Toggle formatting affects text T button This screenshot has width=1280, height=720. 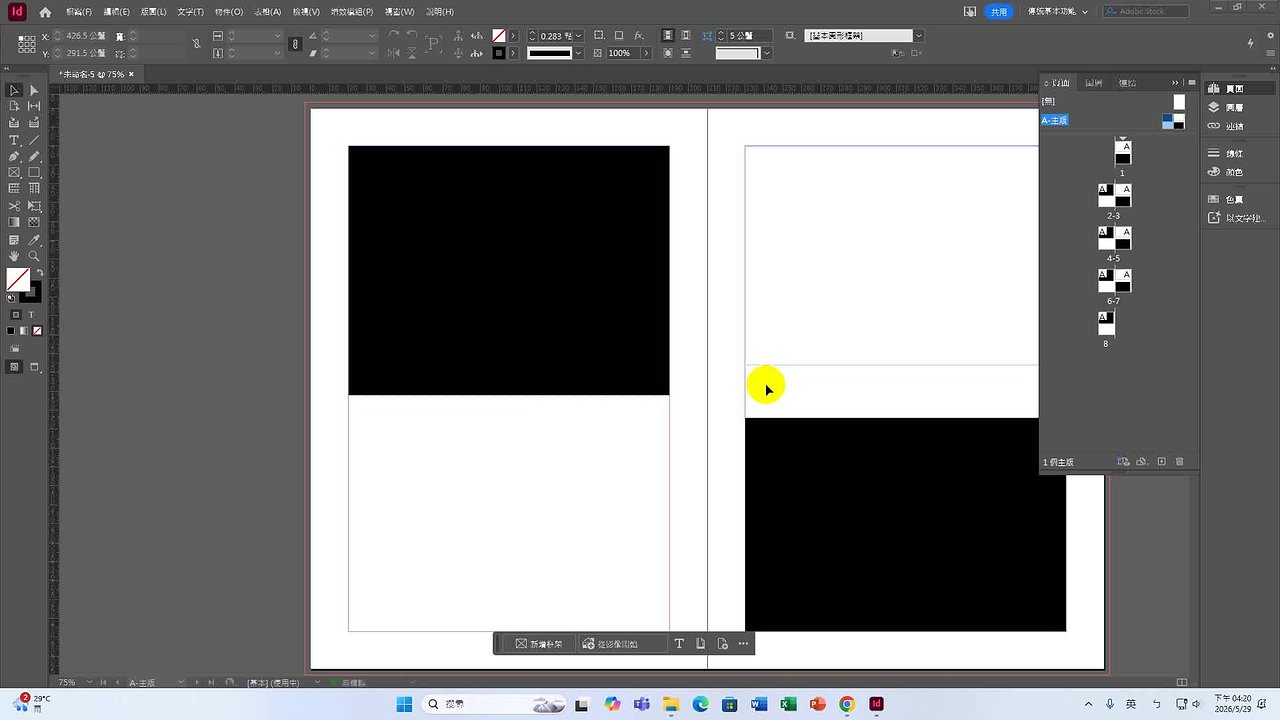point(31,314)
